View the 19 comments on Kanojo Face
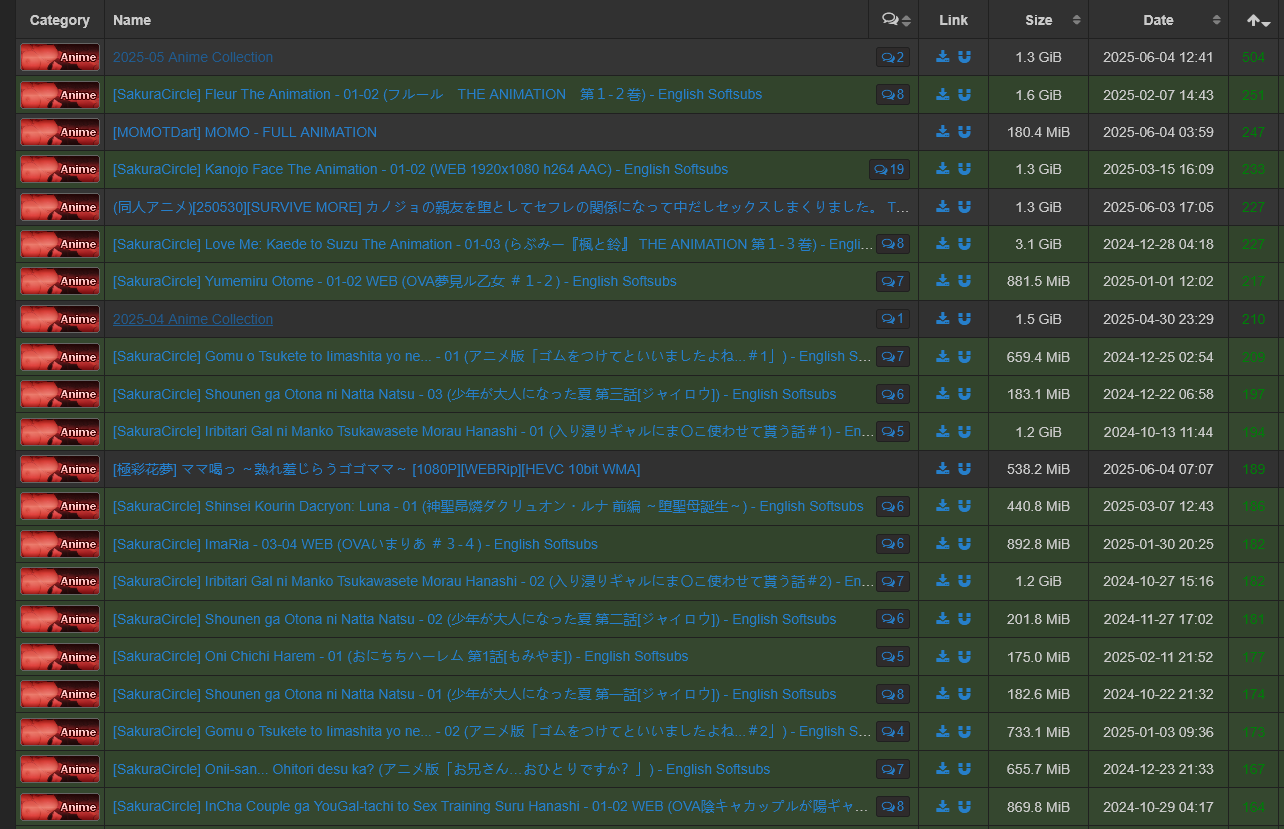The image size is (1284, 829). 889,169
